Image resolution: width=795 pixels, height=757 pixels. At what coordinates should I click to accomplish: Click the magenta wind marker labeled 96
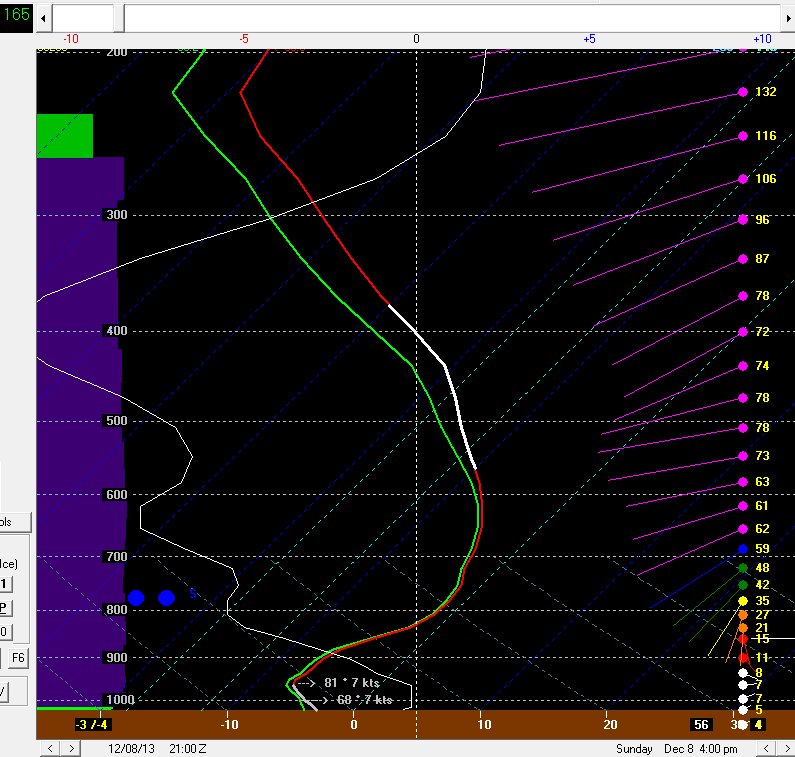743,219
